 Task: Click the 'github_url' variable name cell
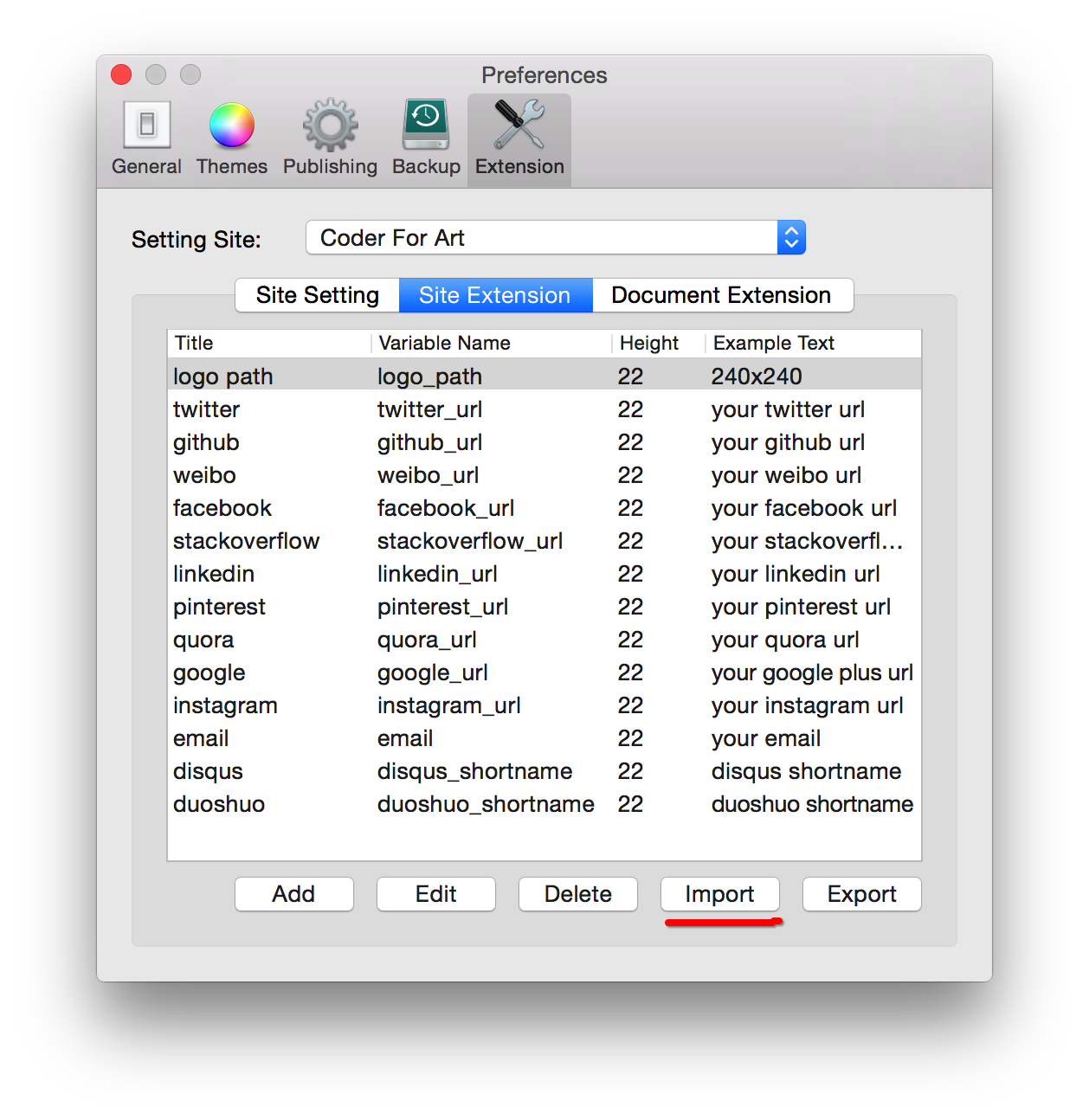429,442
